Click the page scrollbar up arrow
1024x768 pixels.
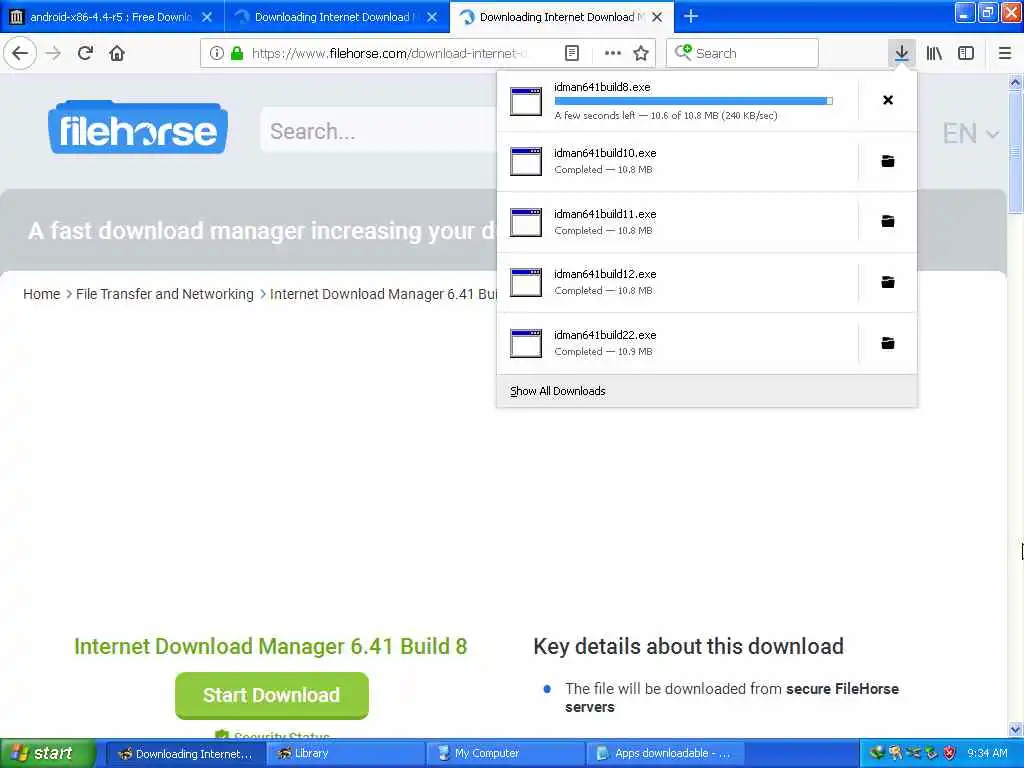[x=1015, y=82]
